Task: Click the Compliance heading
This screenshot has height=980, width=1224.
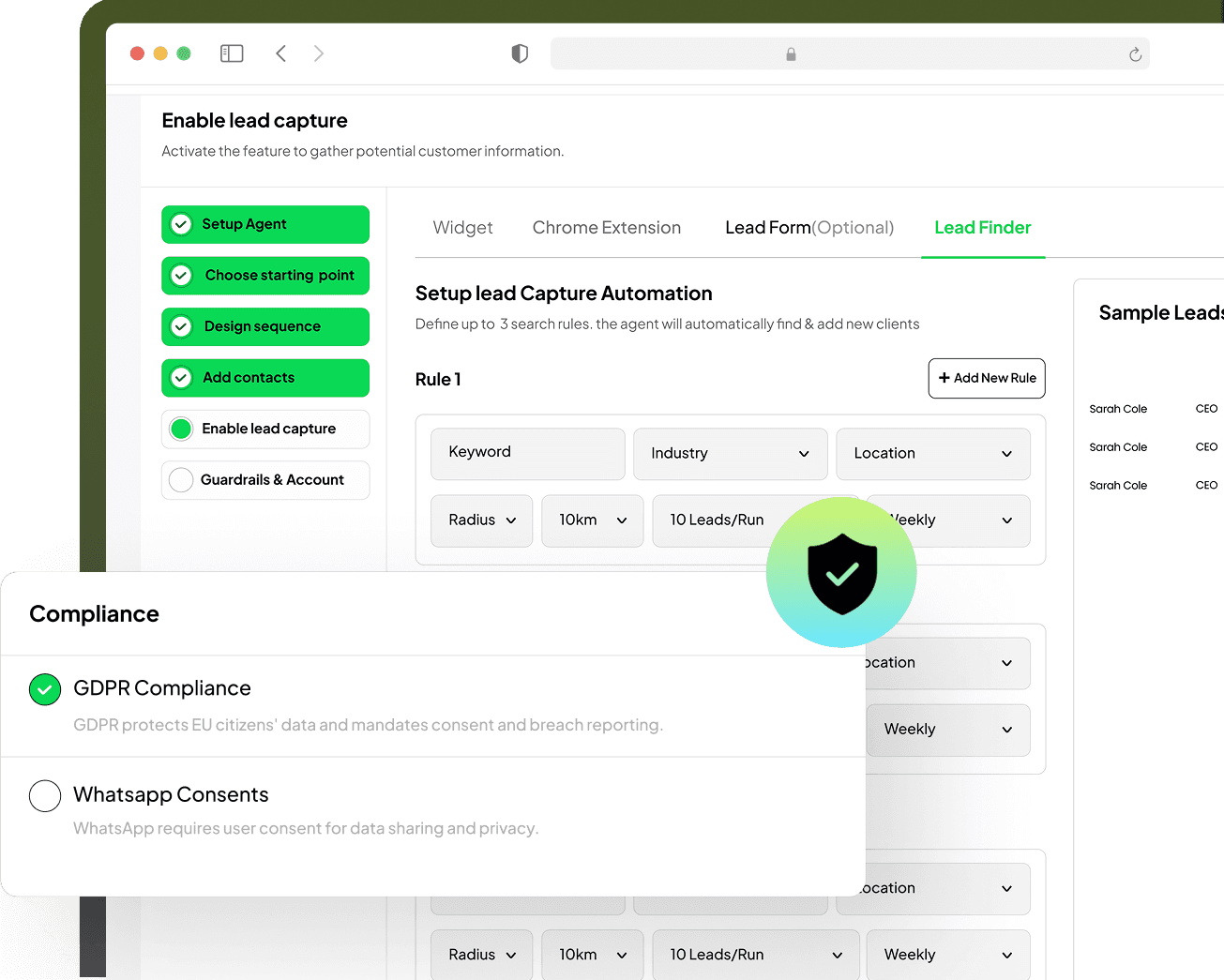Action: point(94,614)
